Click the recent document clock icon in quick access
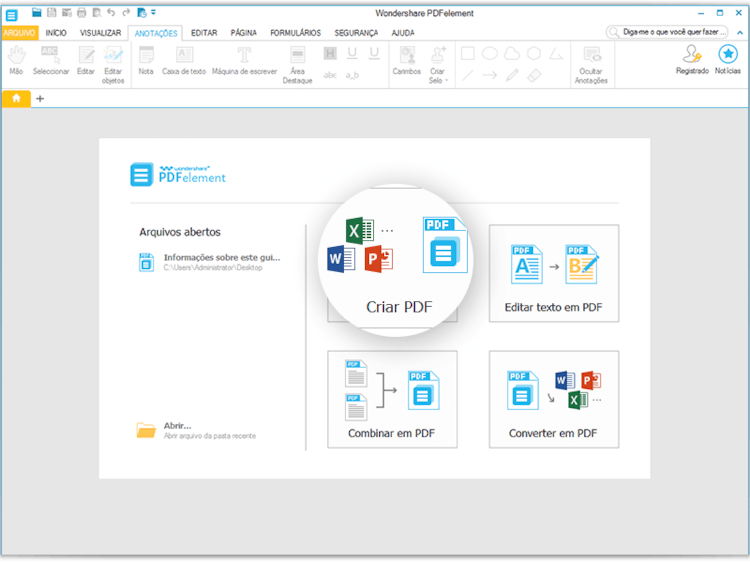This screenshot has width=750, height=563. coord(142,12)
